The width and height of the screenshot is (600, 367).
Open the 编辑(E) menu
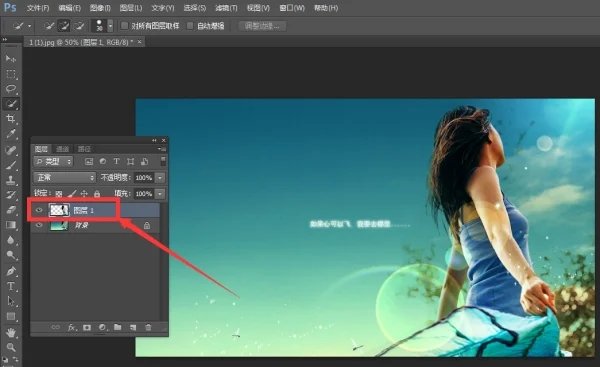tap(70, 8)
